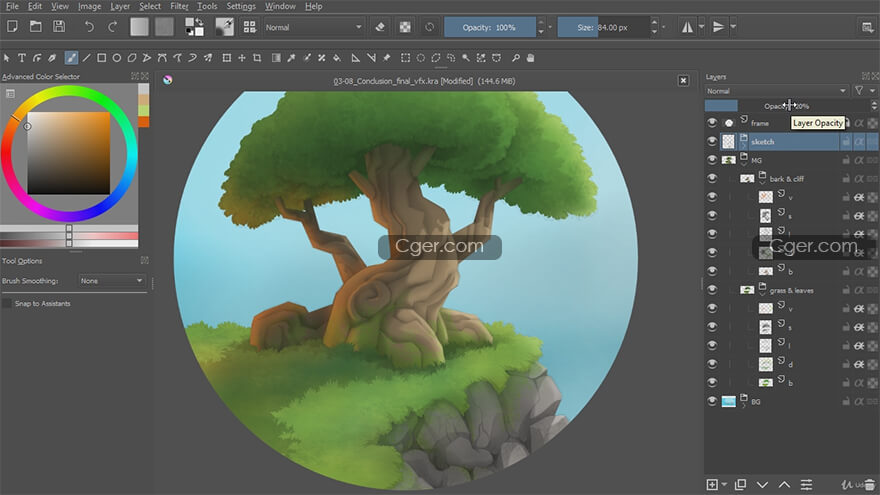Screen dimensions: 880x495
Task: Select the Pan hand tool
Action: click(530, 58)
